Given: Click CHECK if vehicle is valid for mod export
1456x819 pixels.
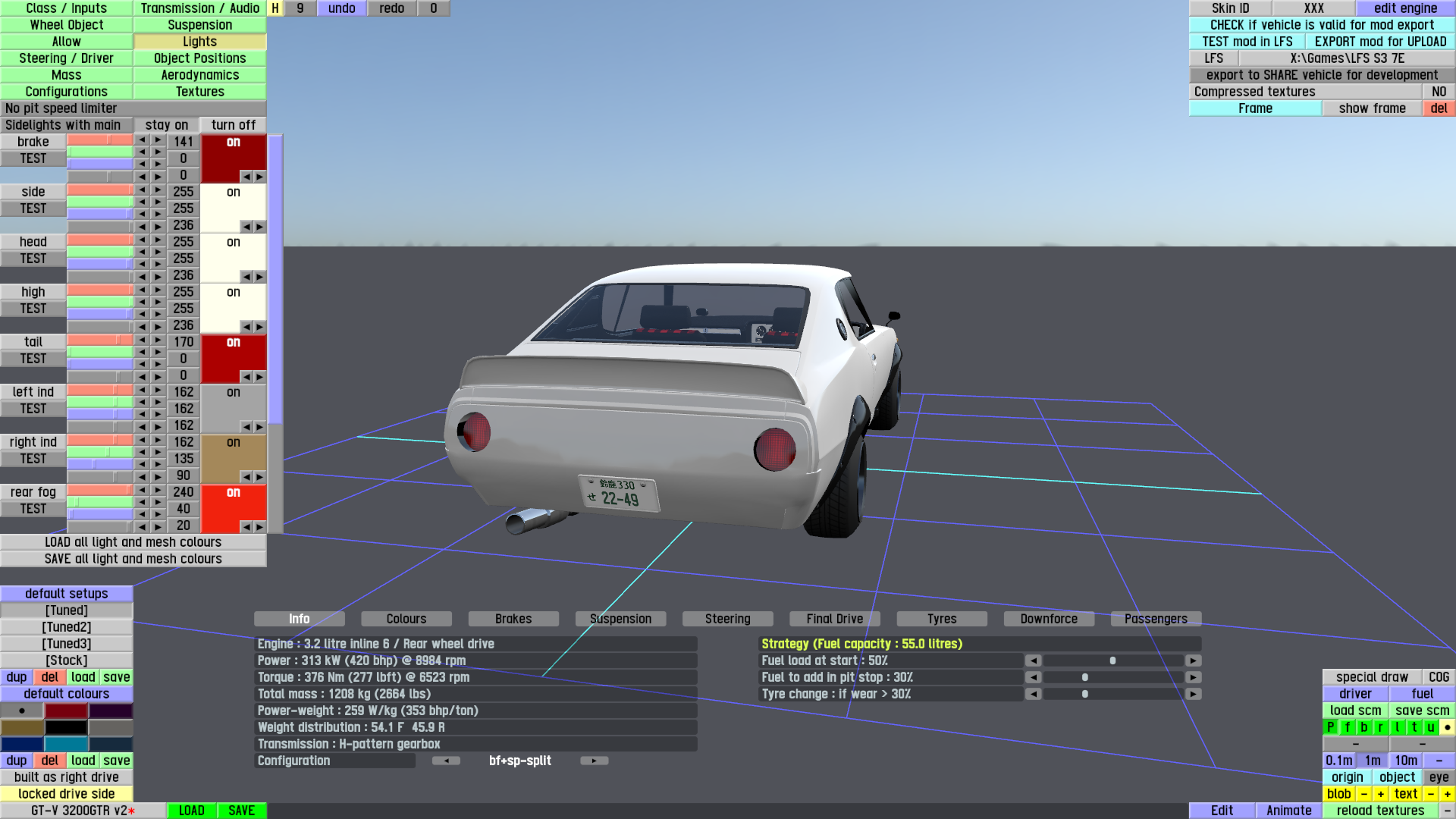Looking at the screenshot, I should (1321, 25).
